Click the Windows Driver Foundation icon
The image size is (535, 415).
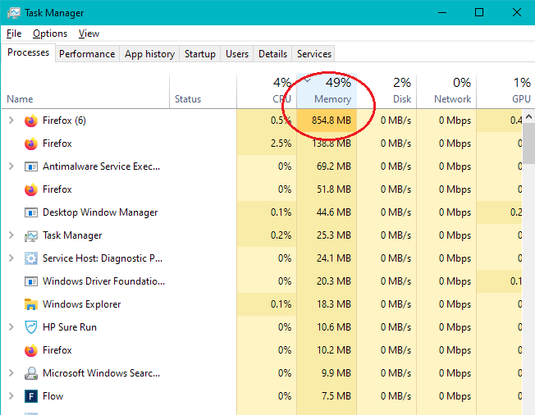[x=31, y=282]
